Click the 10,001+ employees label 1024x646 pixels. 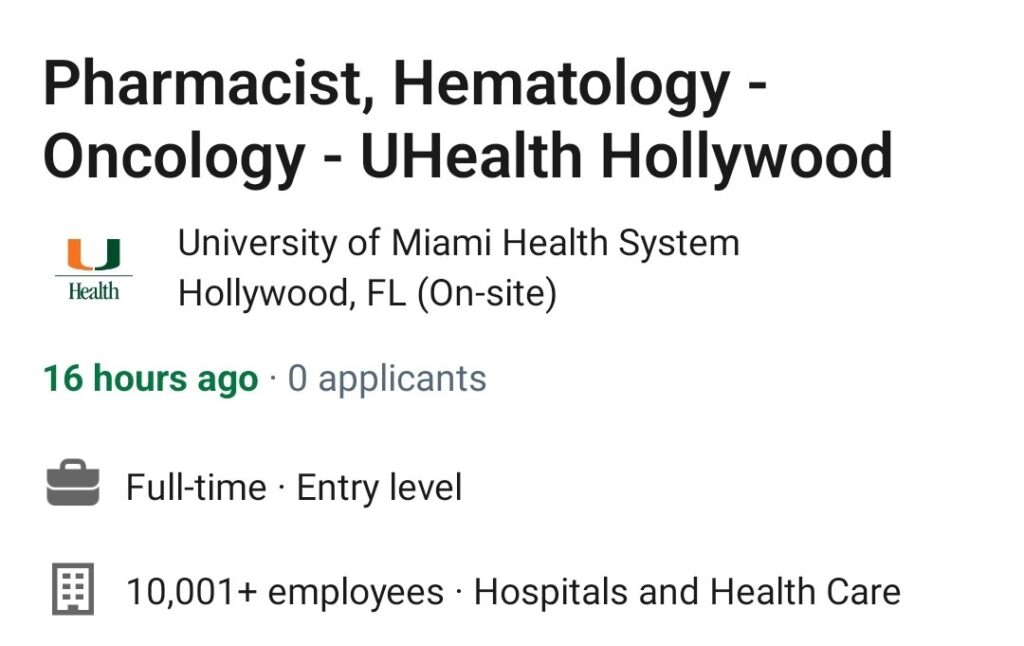pos(285,593)
